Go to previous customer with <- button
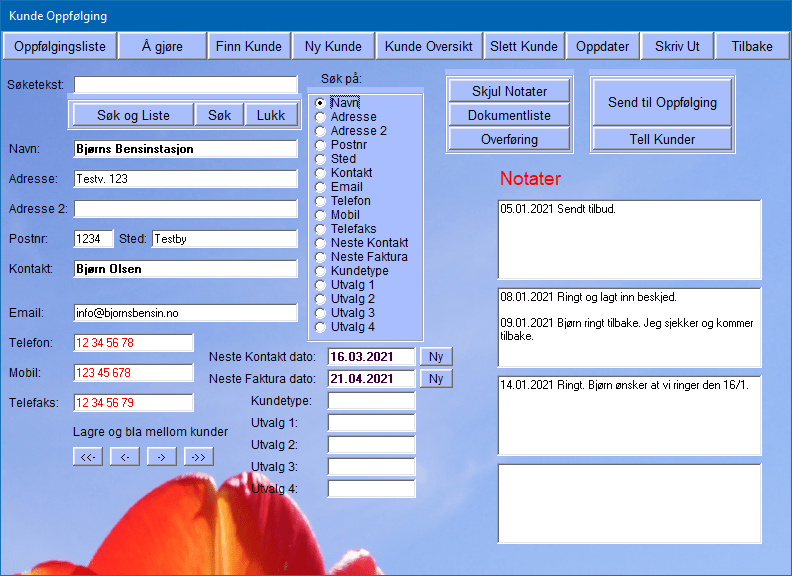 point(125,457)
